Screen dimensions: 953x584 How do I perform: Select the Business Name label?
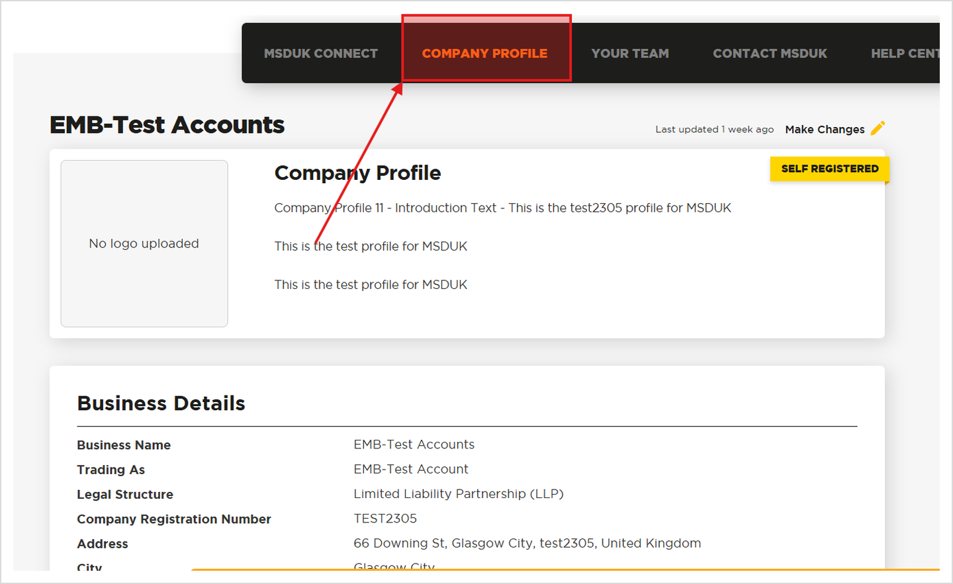124,445
